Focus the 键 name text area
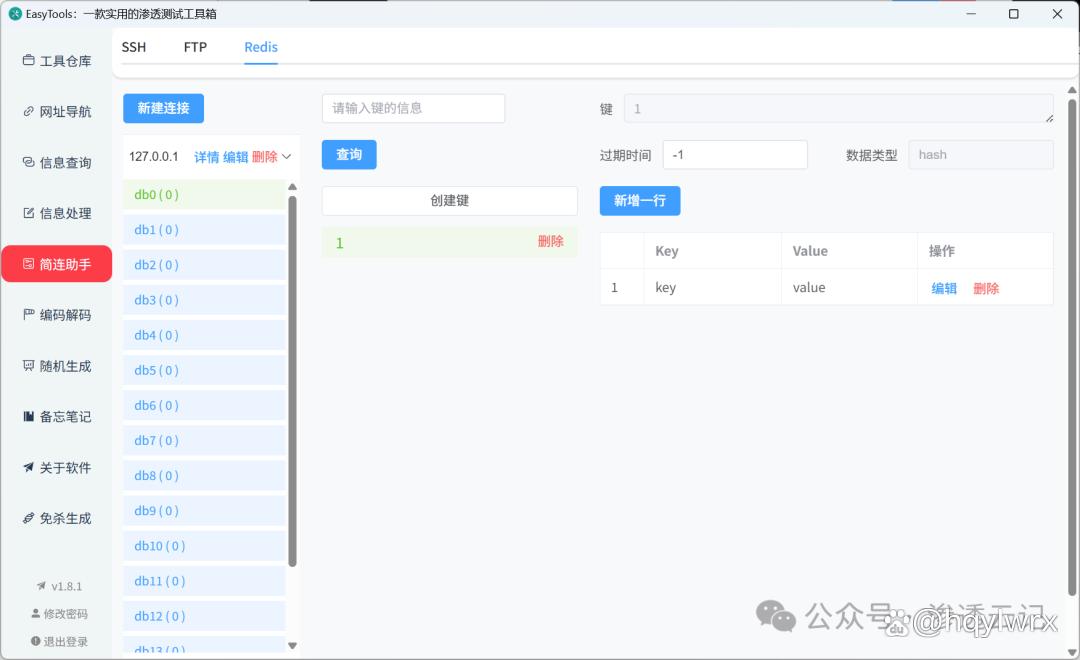Image resolution: width=1080 pixels, height=660 pixels. coord(839,109)
